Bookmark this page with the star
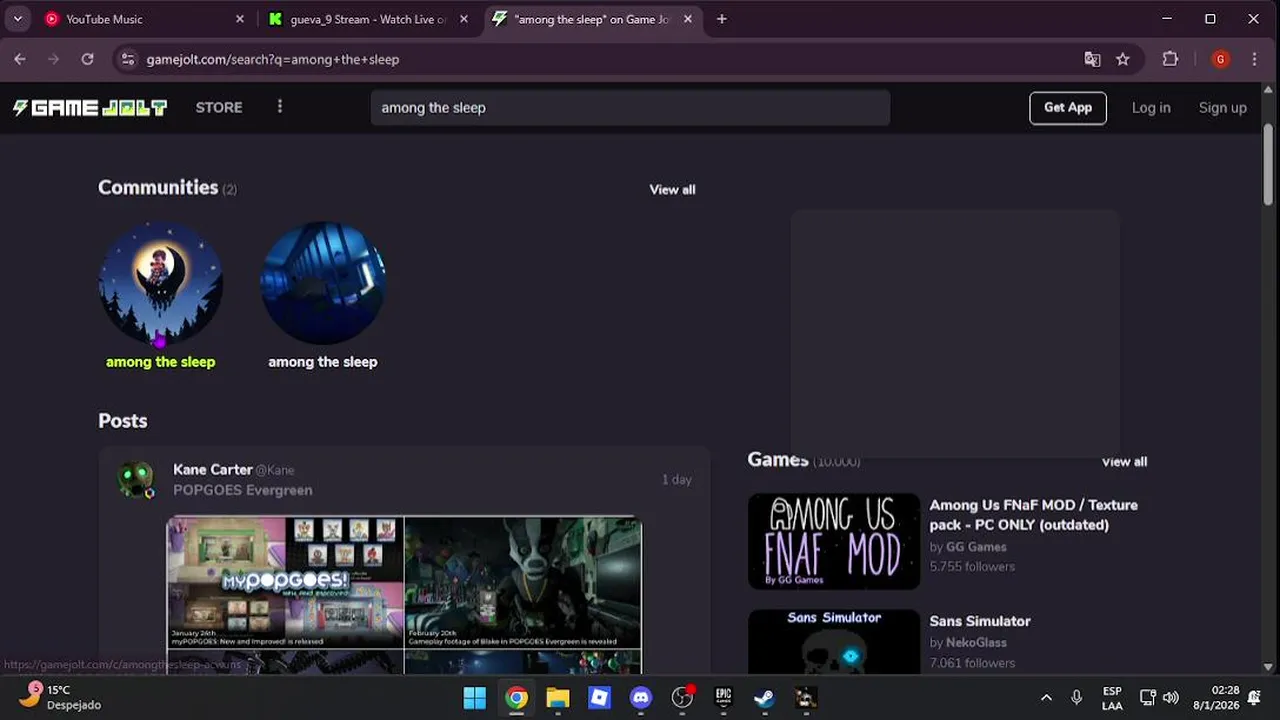 point(1123,59)
